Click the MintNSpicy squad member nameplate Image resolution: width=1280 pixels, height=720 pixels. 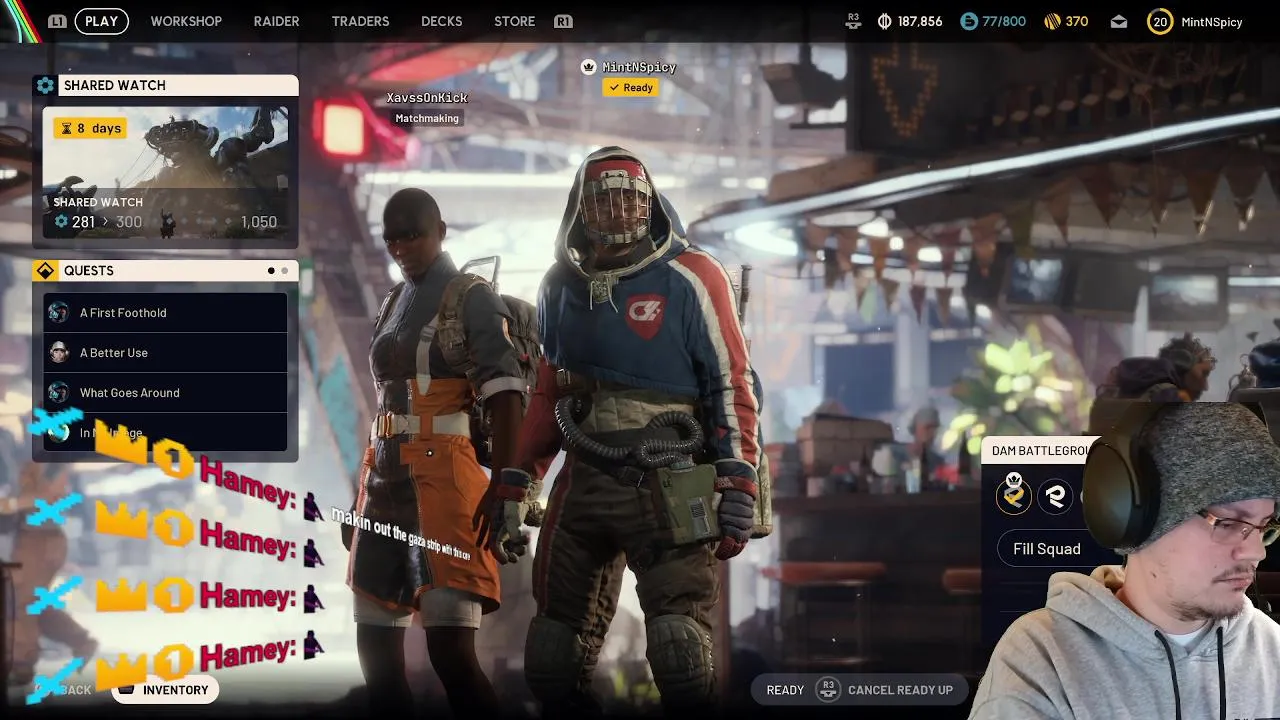click(639, 67)
